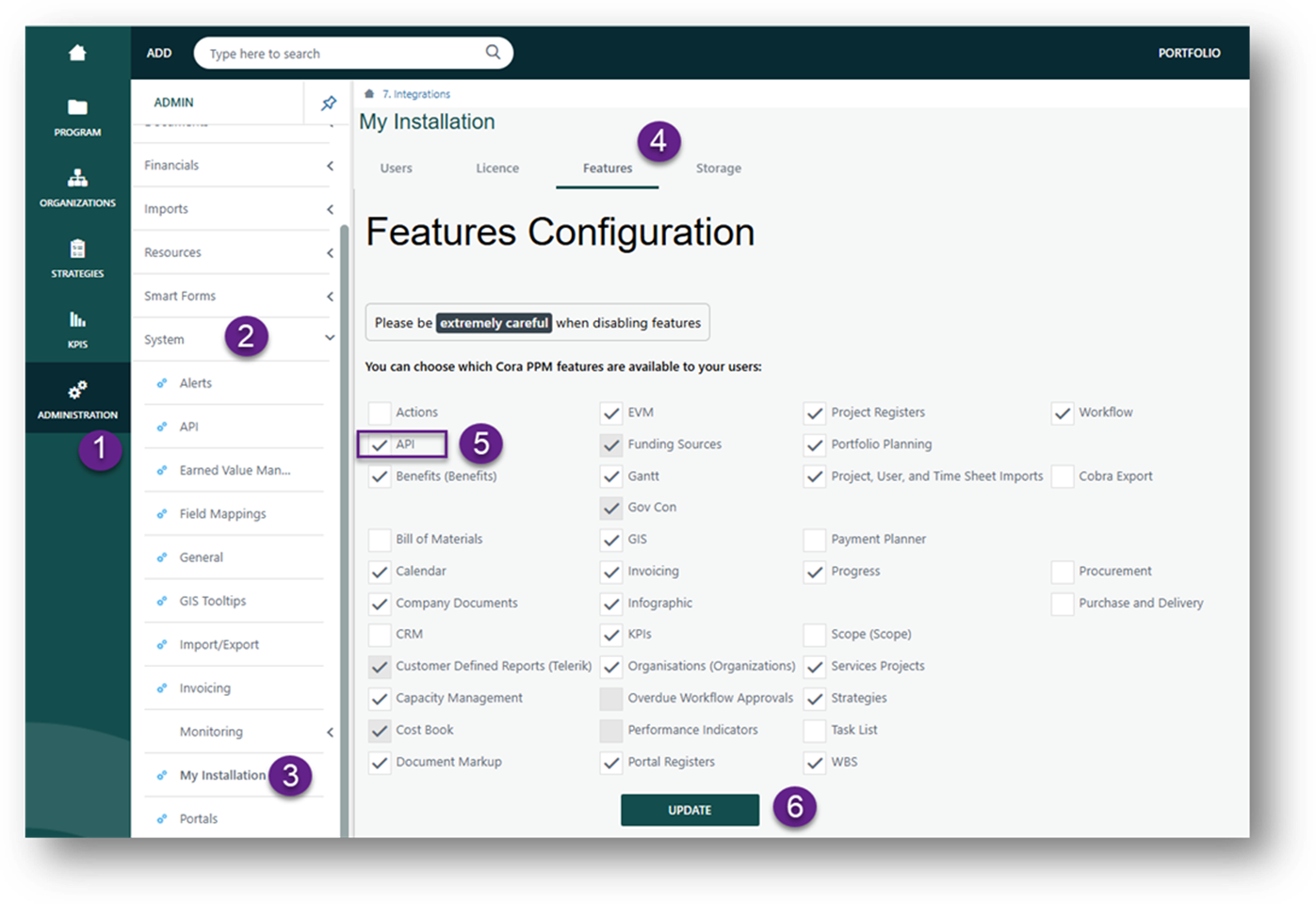Open Administration gears icon
The width and height of the screenshot is (1316, 904).
click(77, 390)
